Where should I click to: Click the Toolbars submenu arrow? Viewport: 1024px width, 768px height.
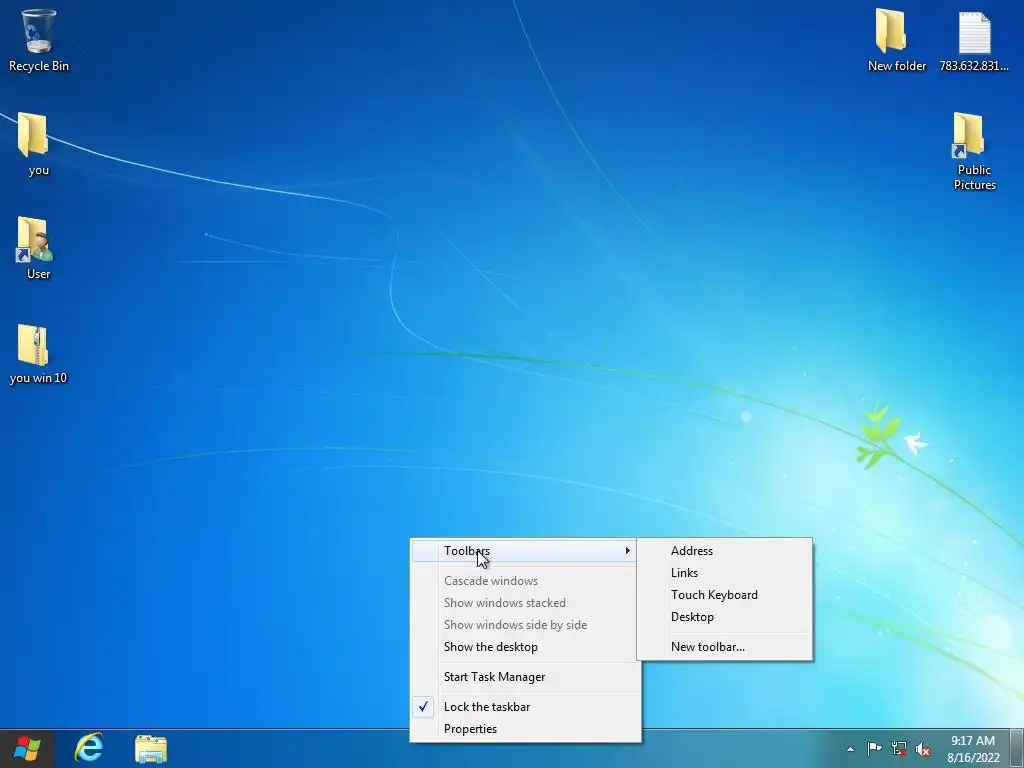point(628,551)
